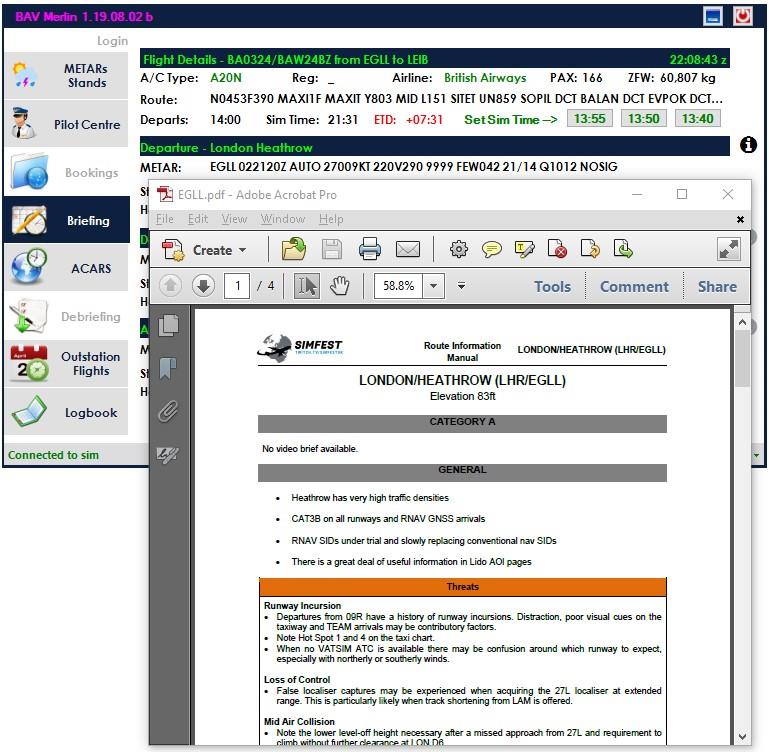The image size is (769, 752).
Task: Open the Share pane
Action: tap(717, 286)
